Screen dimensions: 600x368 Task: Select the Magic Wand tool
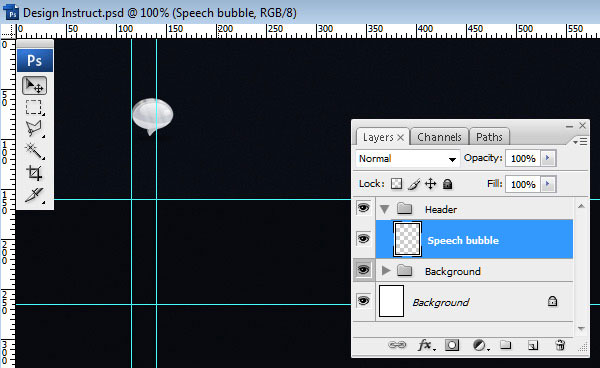tap(34, 151)
